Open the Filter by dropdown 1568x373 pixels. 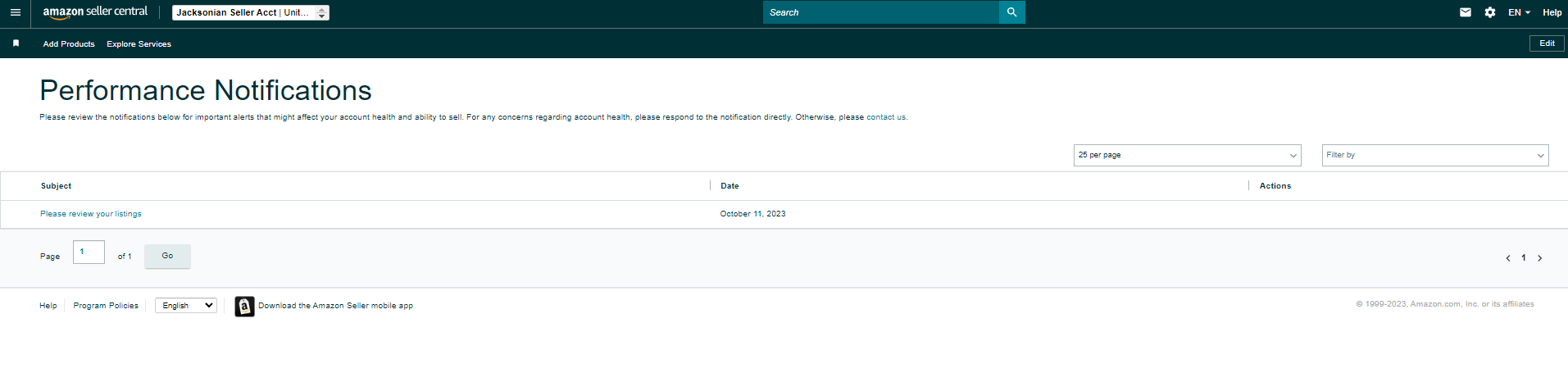[1435, 155]
